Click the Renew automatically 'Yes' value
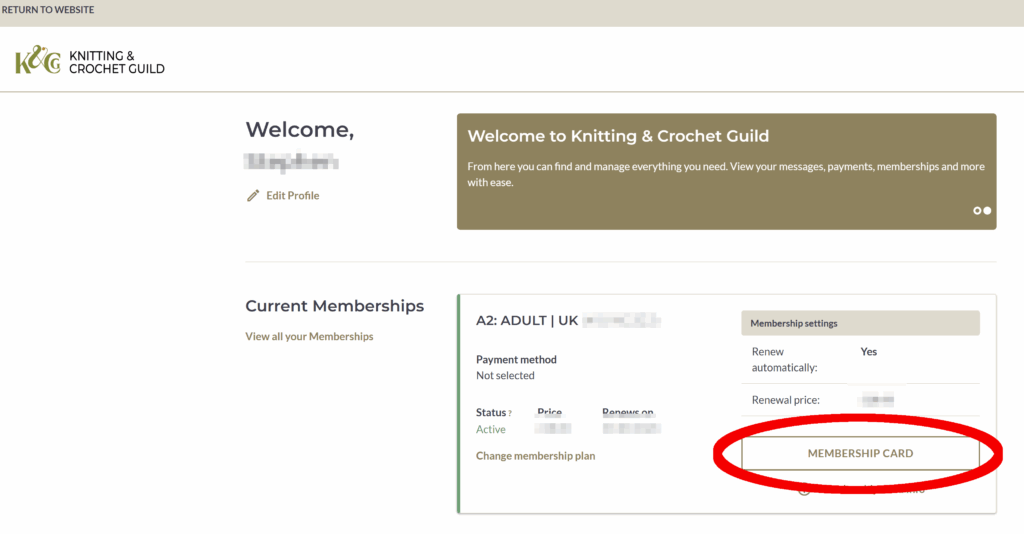The width and height of the screenshot is (1024, 534). point(869,352)
